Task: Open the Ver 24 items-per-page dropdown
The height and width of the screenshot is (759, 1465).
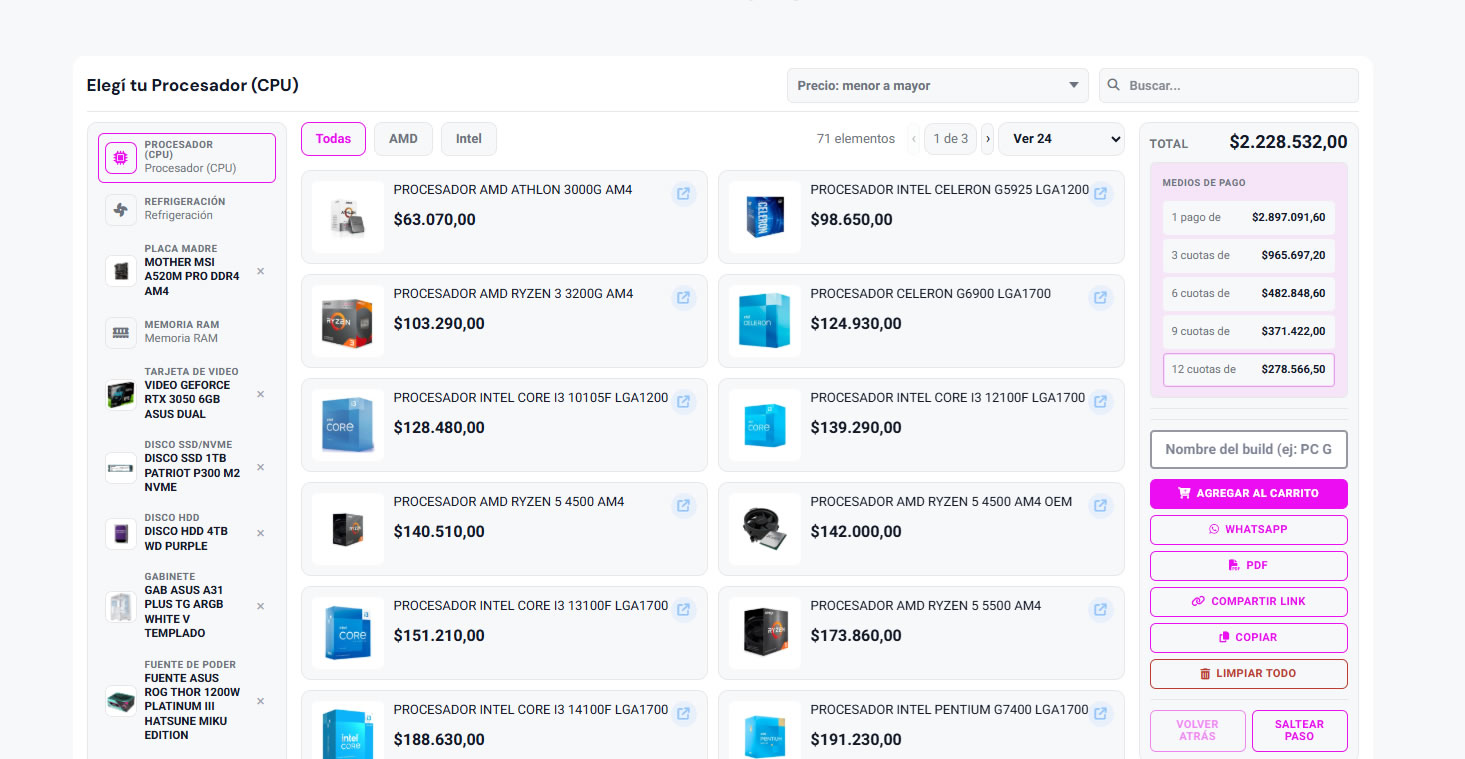Action: pos(1061,139)
